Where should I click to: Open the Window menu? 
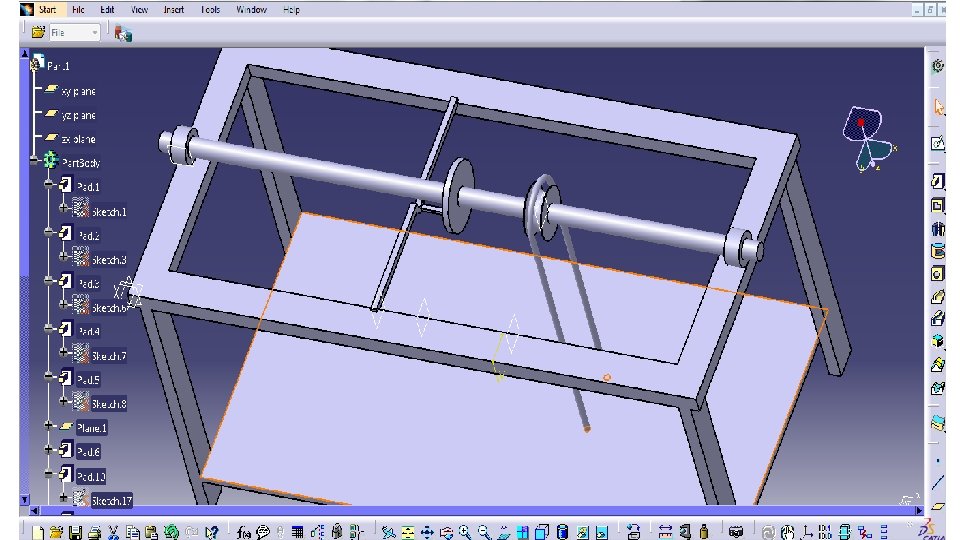pyautogui.click(x=251, y=10)
